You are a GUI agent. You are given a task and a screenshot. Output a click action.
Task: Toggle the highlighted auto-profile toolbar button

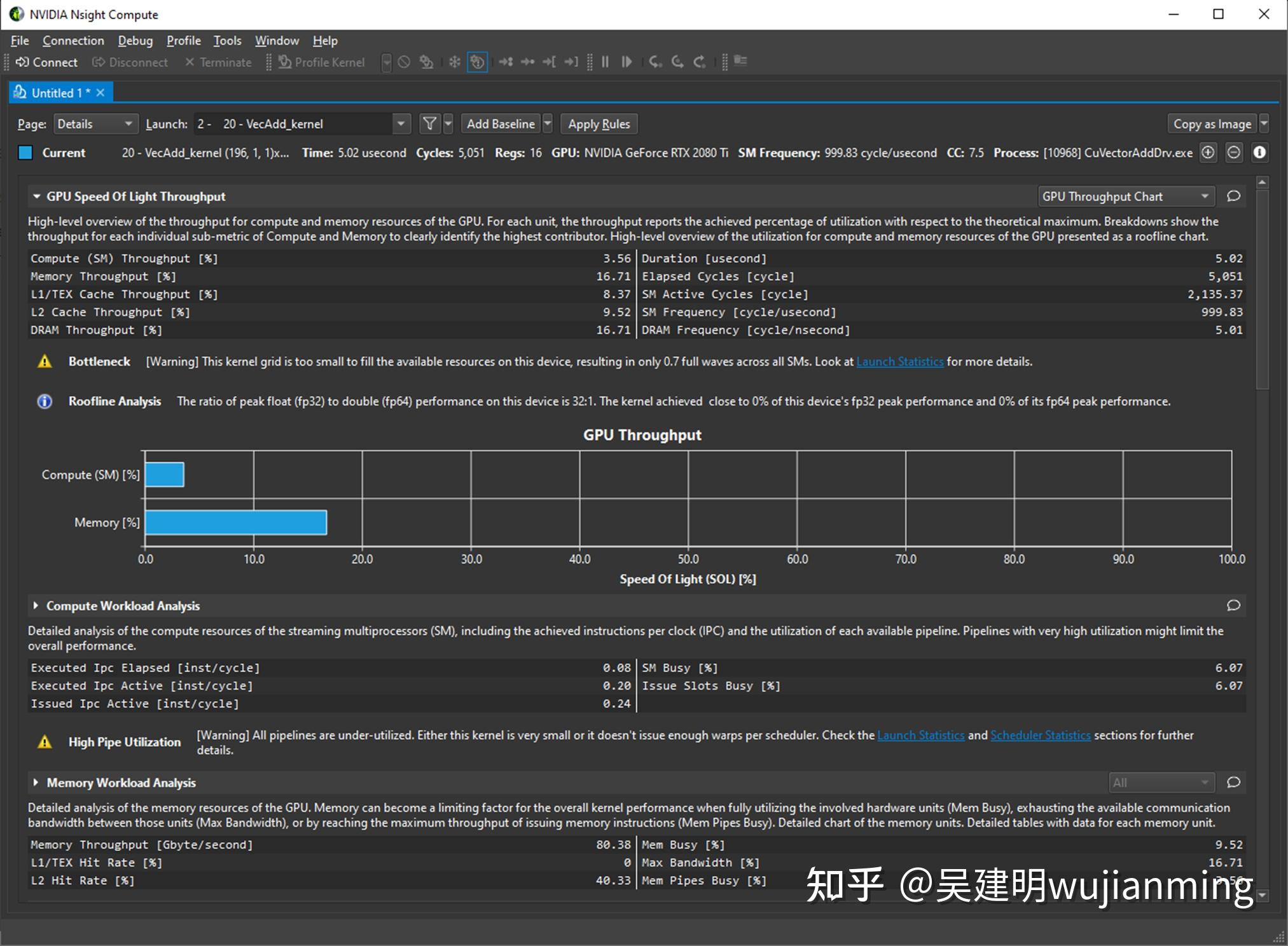coord(477,62)
